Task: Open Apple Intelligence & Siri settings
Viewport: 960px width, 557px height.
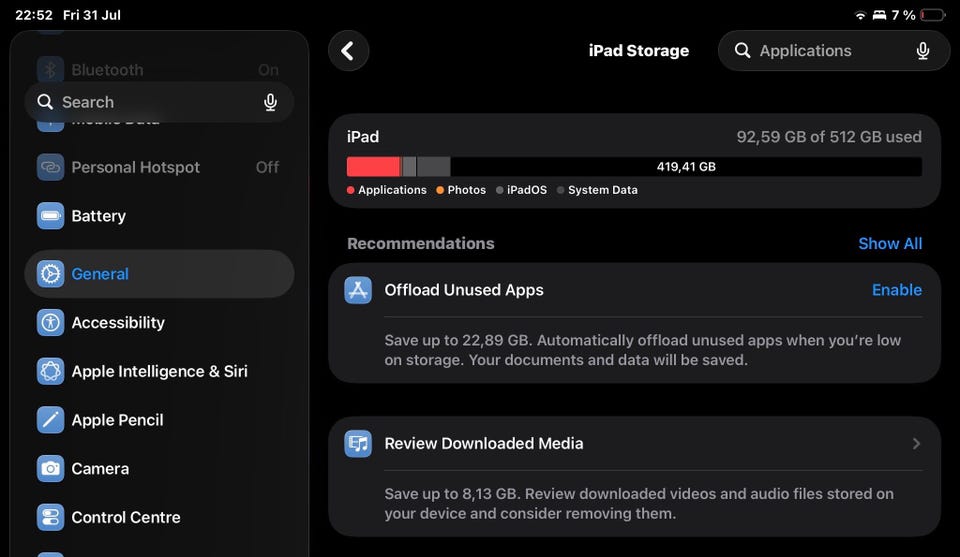Action: click(x=159, y=372)
